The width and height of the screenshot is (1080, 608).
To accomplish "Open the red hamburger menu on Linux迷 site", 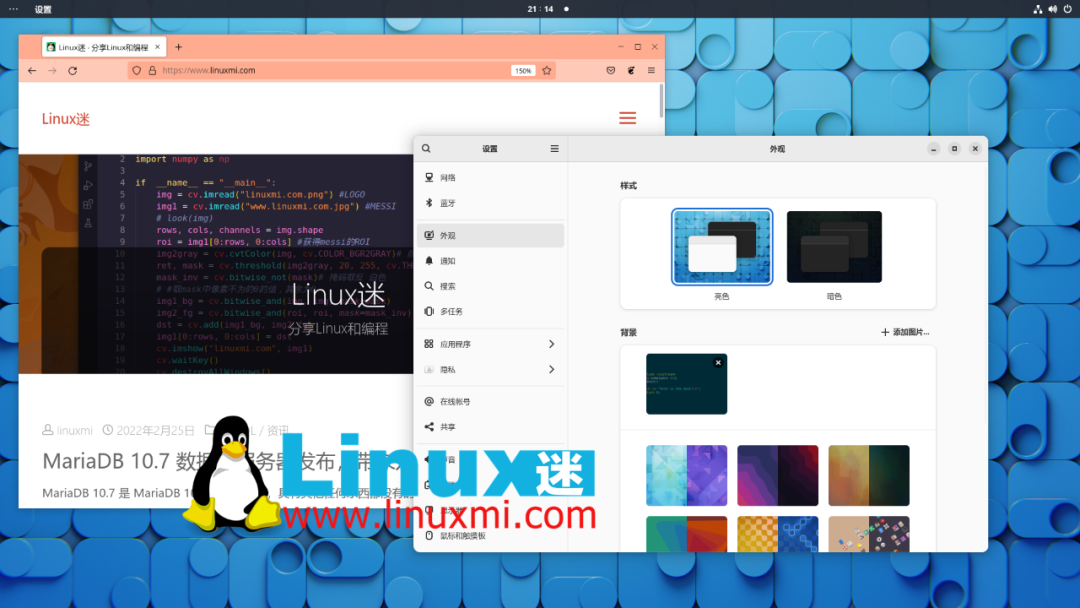I will pyautogui.click(x=627, y=118).
